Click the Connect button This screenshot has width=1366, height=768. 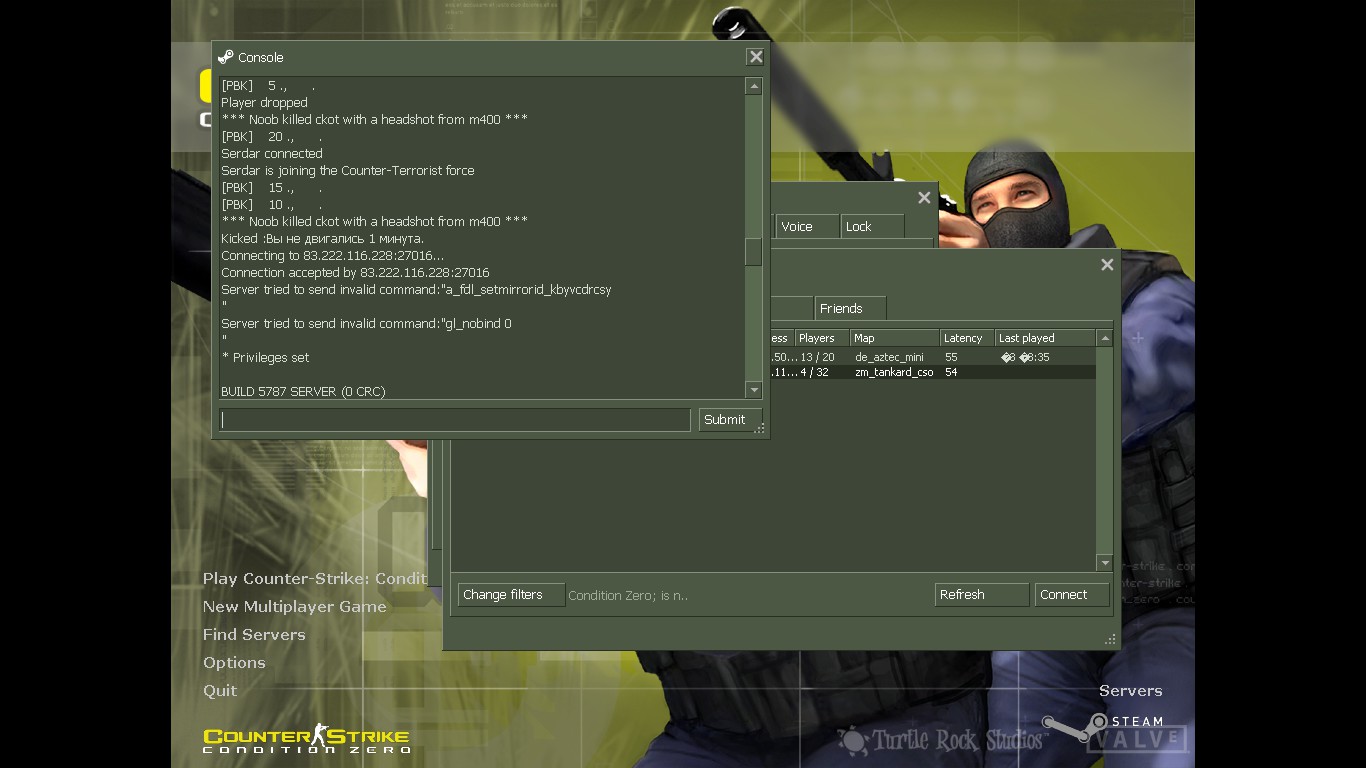point(1071,595)
